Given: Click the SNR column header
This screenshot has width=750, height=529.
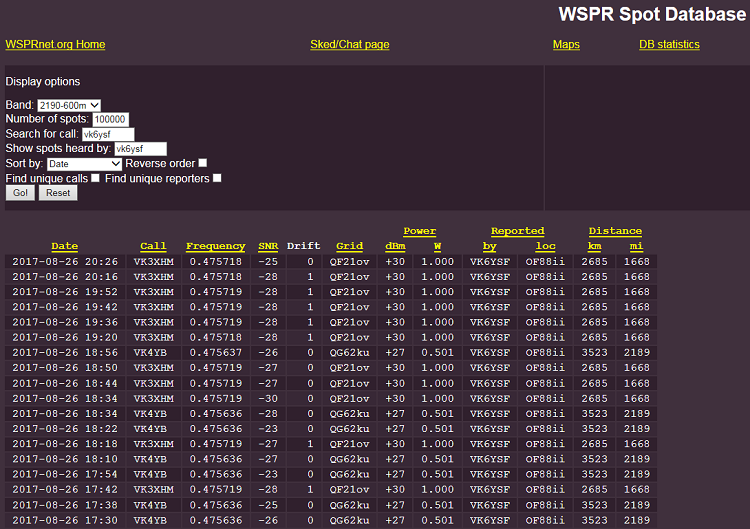Looking at the screenshot, I should tap(268, 246).
